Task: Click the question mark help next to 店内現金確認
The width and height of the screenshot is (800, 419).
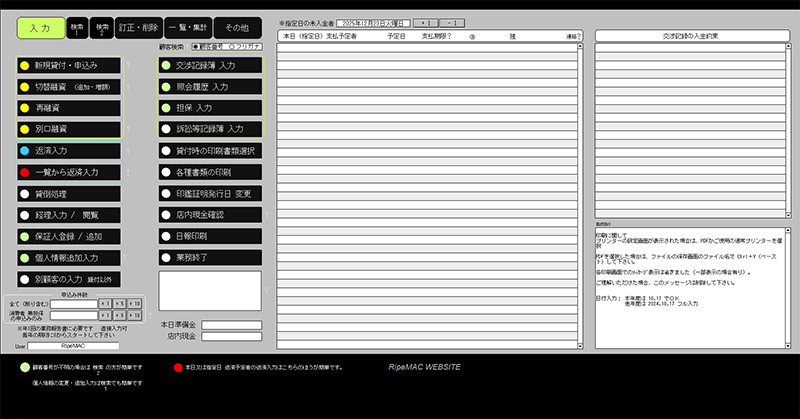Action: tap(268, 215)
